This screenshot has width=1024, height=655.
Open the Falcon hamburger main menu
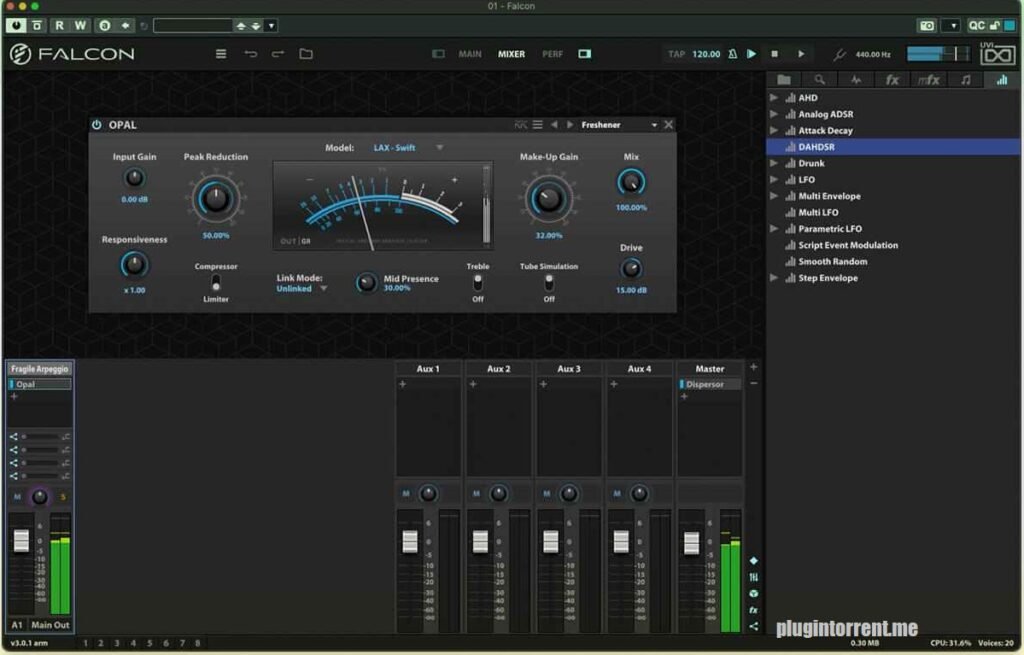pos(221,54)
